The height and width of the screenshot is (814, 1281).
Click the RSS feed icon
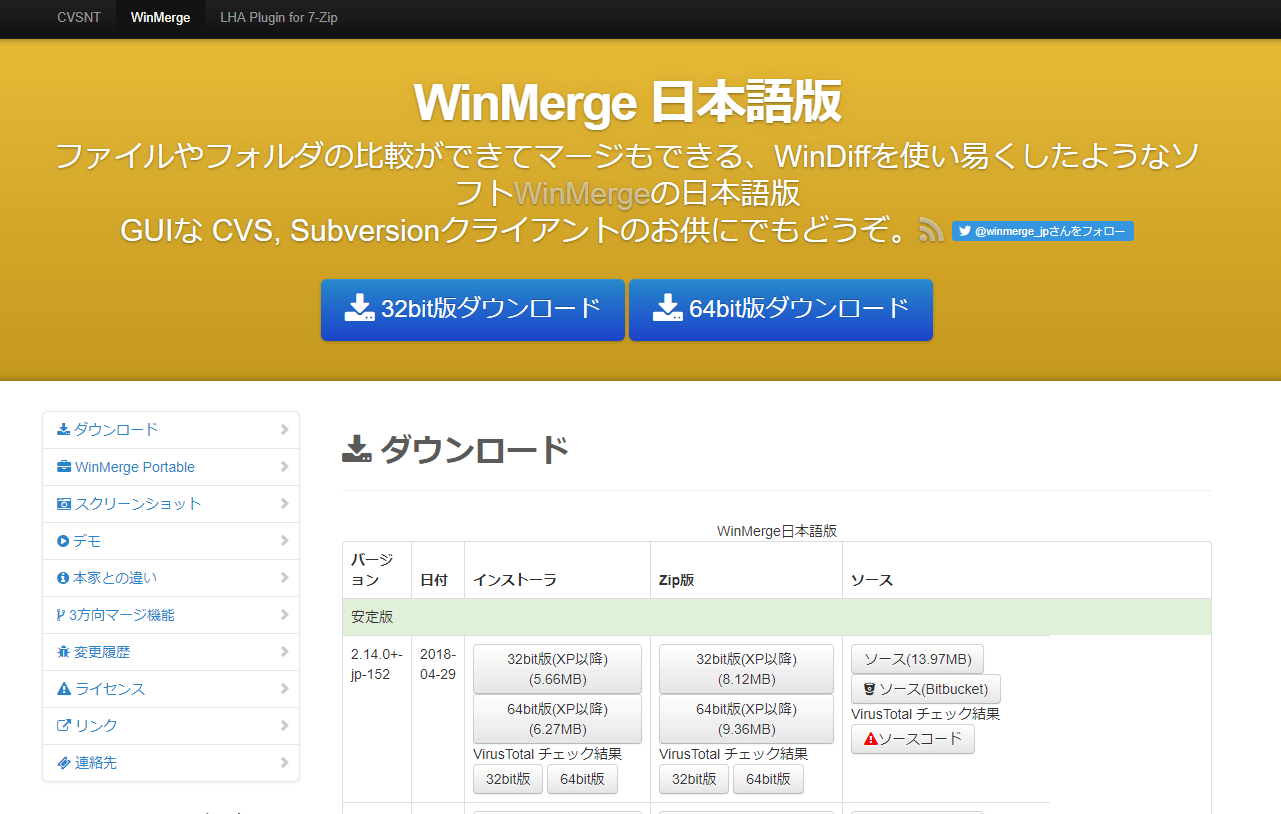pos(932,231)
